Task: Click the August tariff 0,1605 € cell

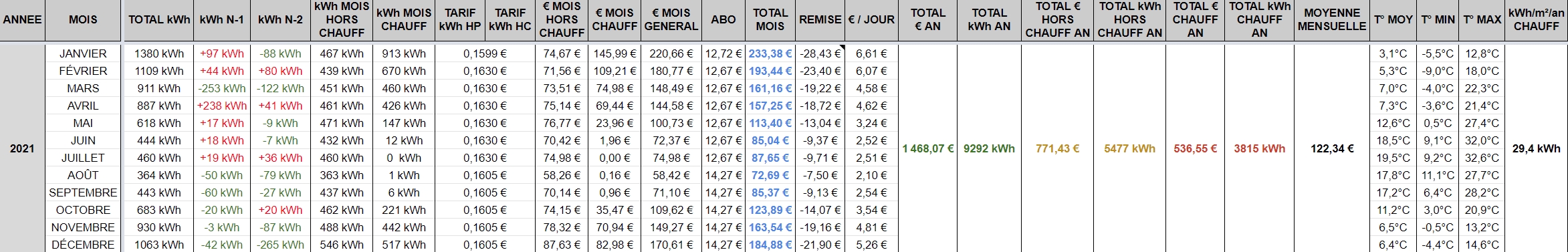Action: coord(485,175)
